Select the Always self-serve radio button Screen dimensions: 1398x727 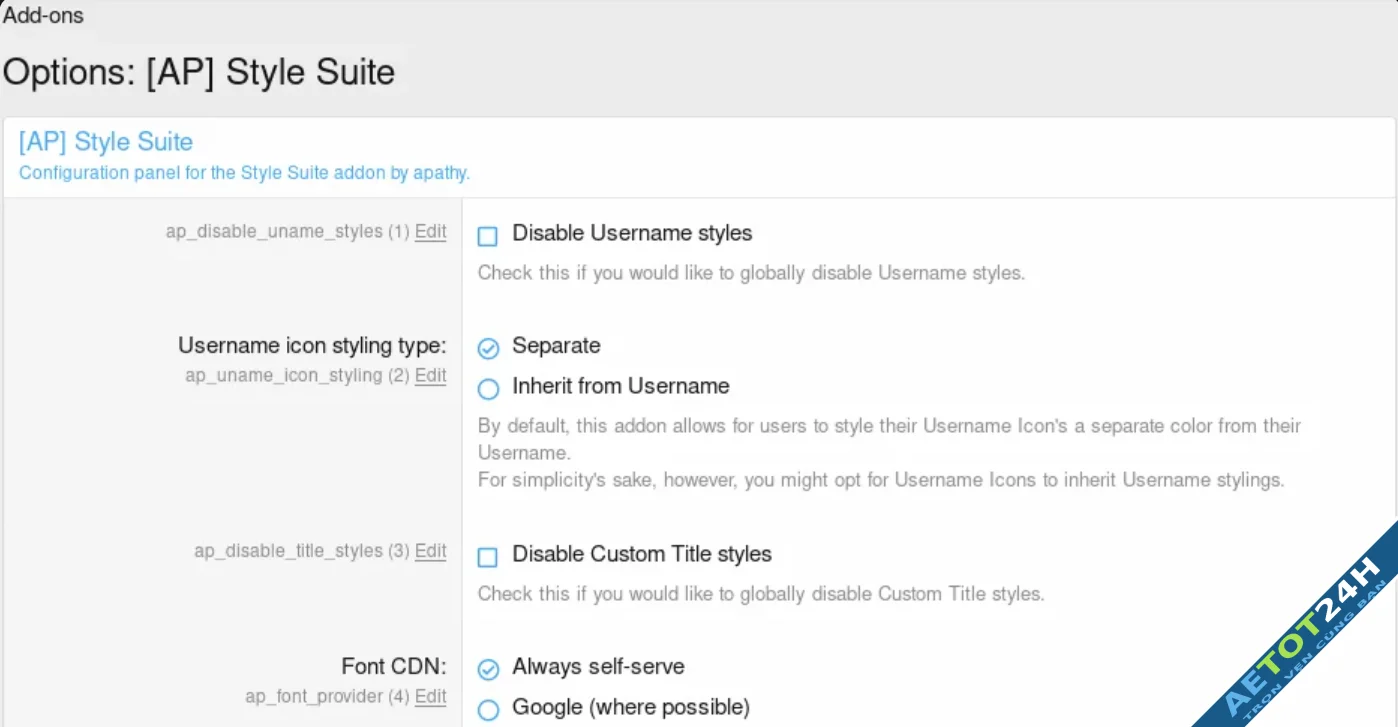click(x=488, y=669)
